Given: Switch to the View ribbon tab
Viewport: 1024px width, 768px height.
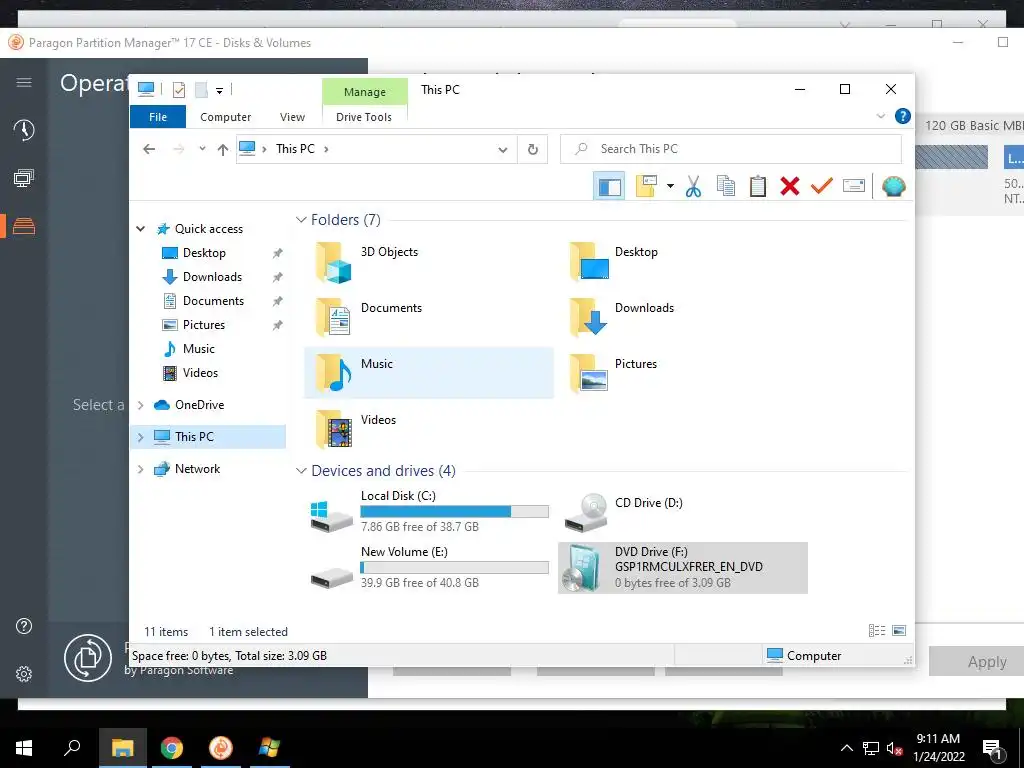Looking at the screenshot, I should click(292, 117).
